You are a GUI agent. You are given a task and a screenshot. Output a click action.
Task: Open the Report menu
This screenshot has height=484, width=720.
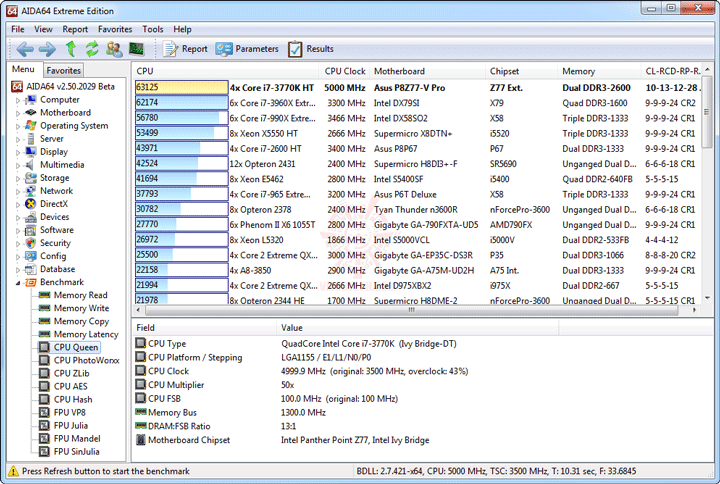[x=75, y=29]
